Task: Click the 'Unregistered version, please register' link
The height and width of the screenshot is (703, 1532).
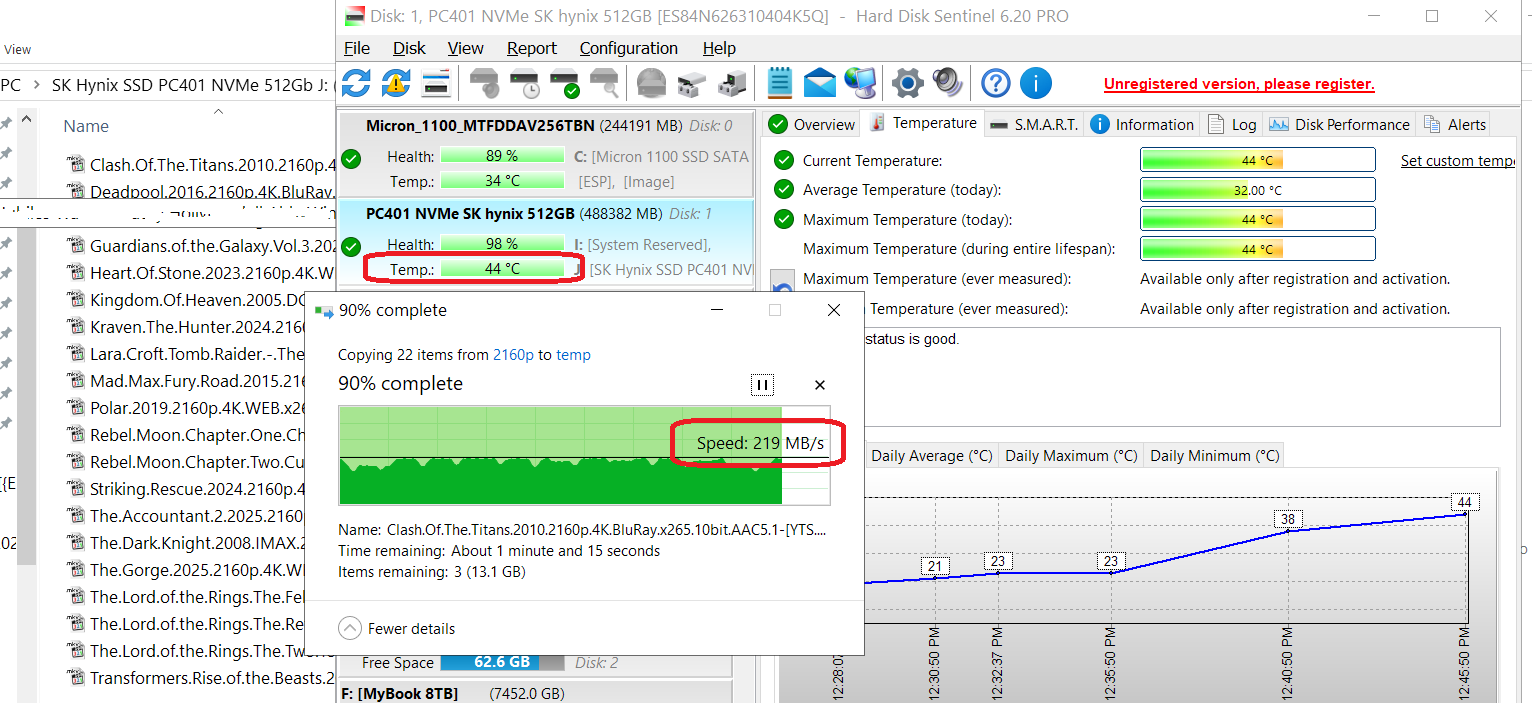Action: (x=1239, y=84)
